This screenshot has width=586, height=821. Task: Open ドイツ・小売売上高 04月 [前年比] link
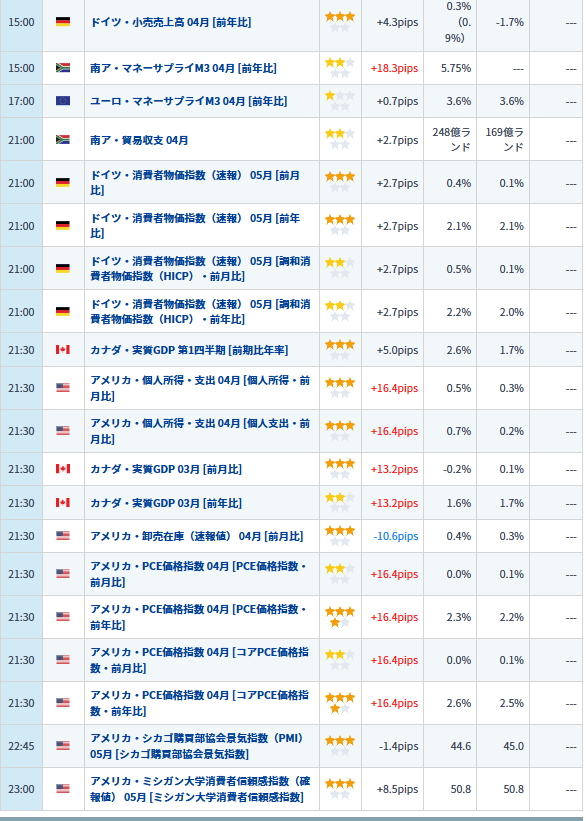(171, 23)
